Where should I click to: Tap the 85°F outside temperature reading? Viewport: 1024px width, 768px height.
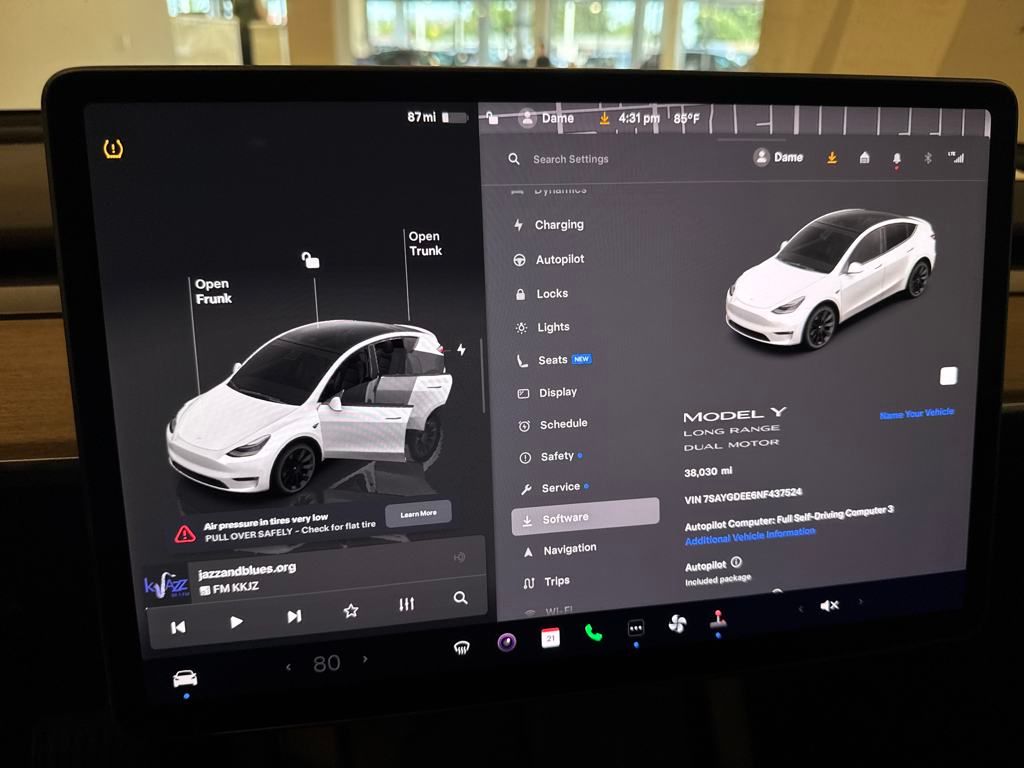[x=686, y=119]
